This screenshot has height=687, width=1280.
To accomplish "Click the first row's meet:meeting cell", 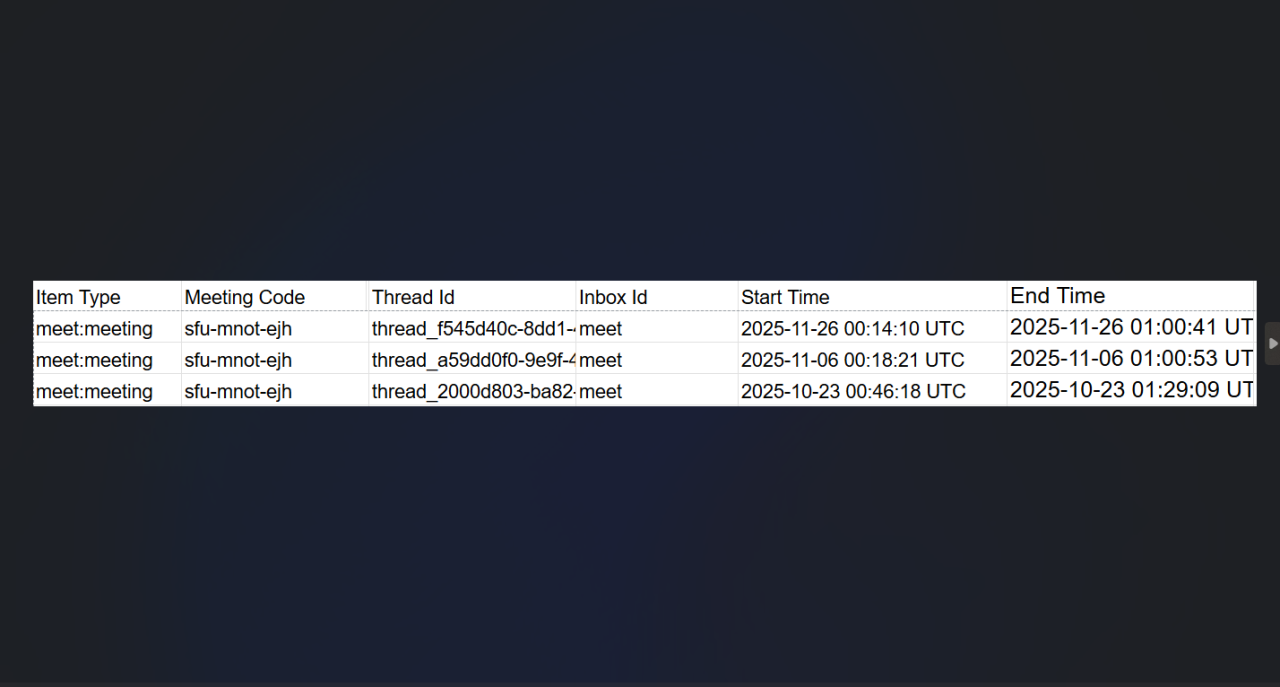I will point(94,328).
